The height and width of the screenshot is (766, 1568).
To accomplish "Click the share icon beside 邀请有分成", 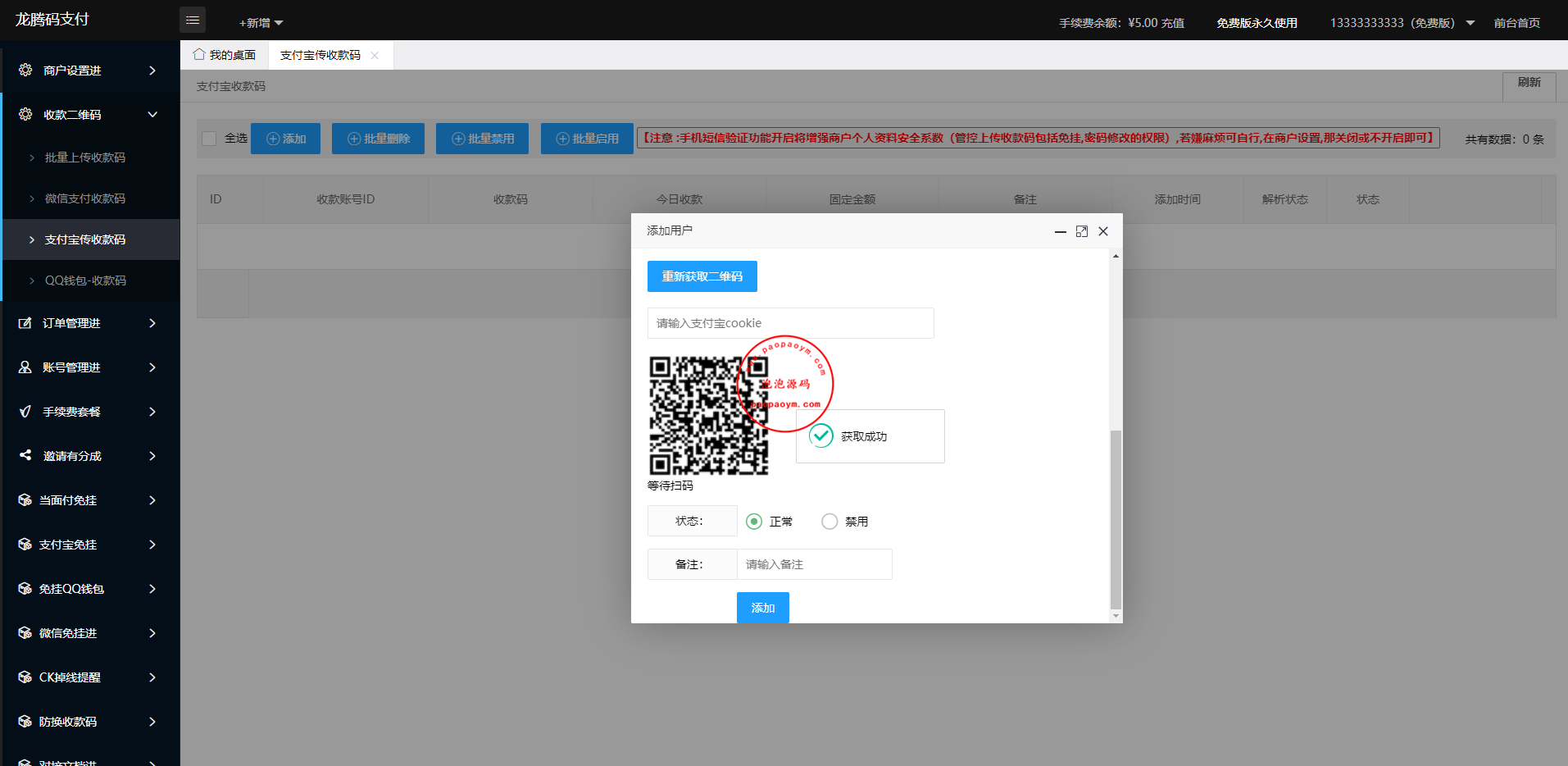I will coord(25,455).
